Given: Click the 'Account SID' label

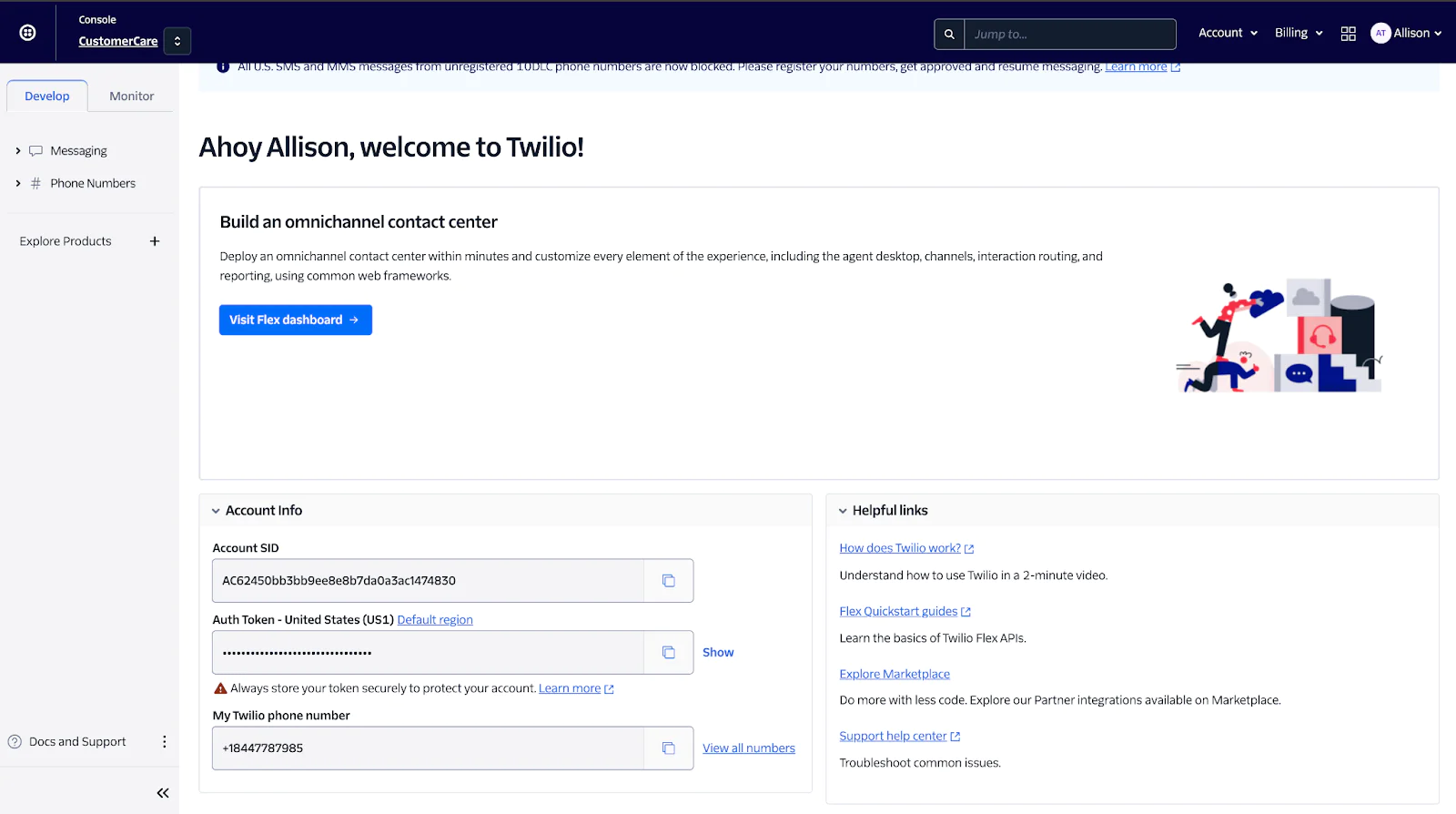Looking at the screenshot, I should [246, 548].
